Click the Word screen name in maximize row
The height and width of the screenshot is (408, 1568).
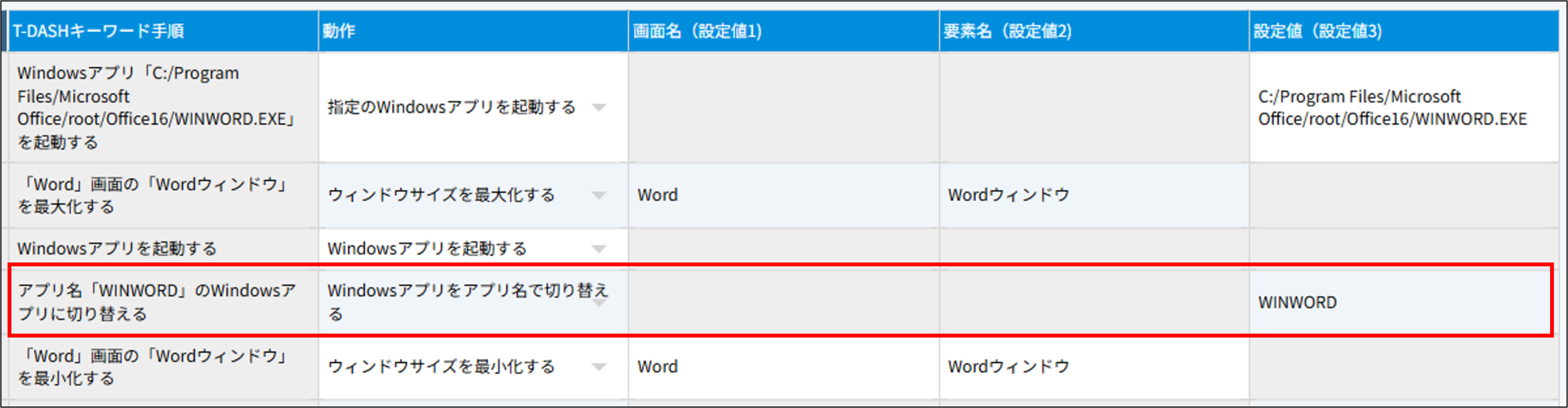[x=657, y=195]
